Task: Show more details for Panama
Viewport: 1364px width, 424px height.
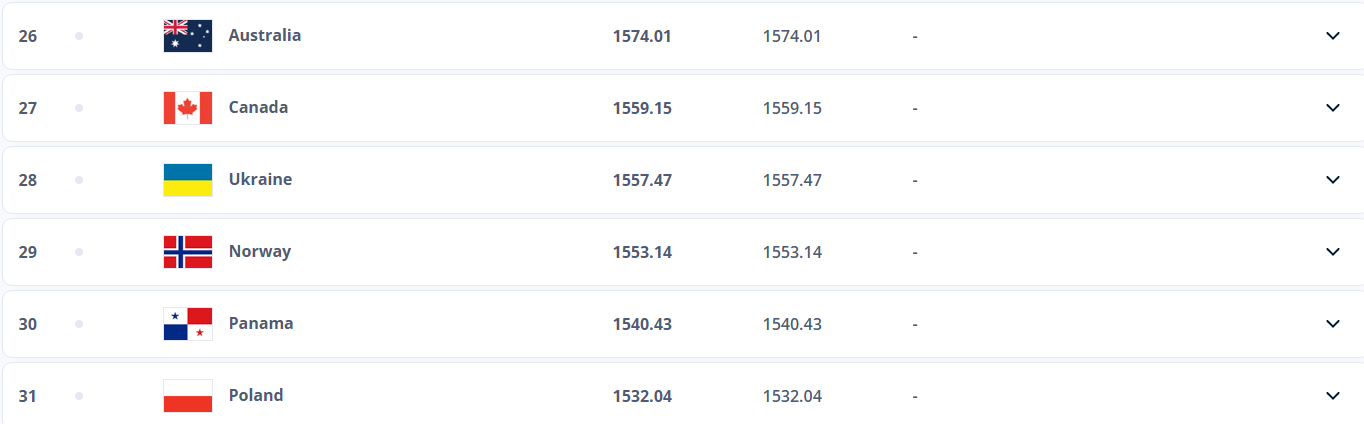Action: 1332,324
